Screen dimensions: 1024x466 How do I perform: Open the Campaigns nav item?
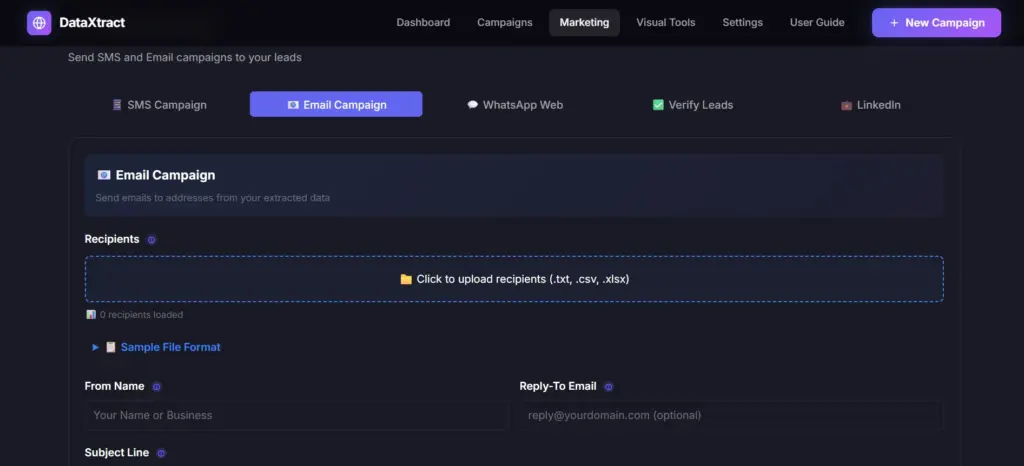point(505,23)
